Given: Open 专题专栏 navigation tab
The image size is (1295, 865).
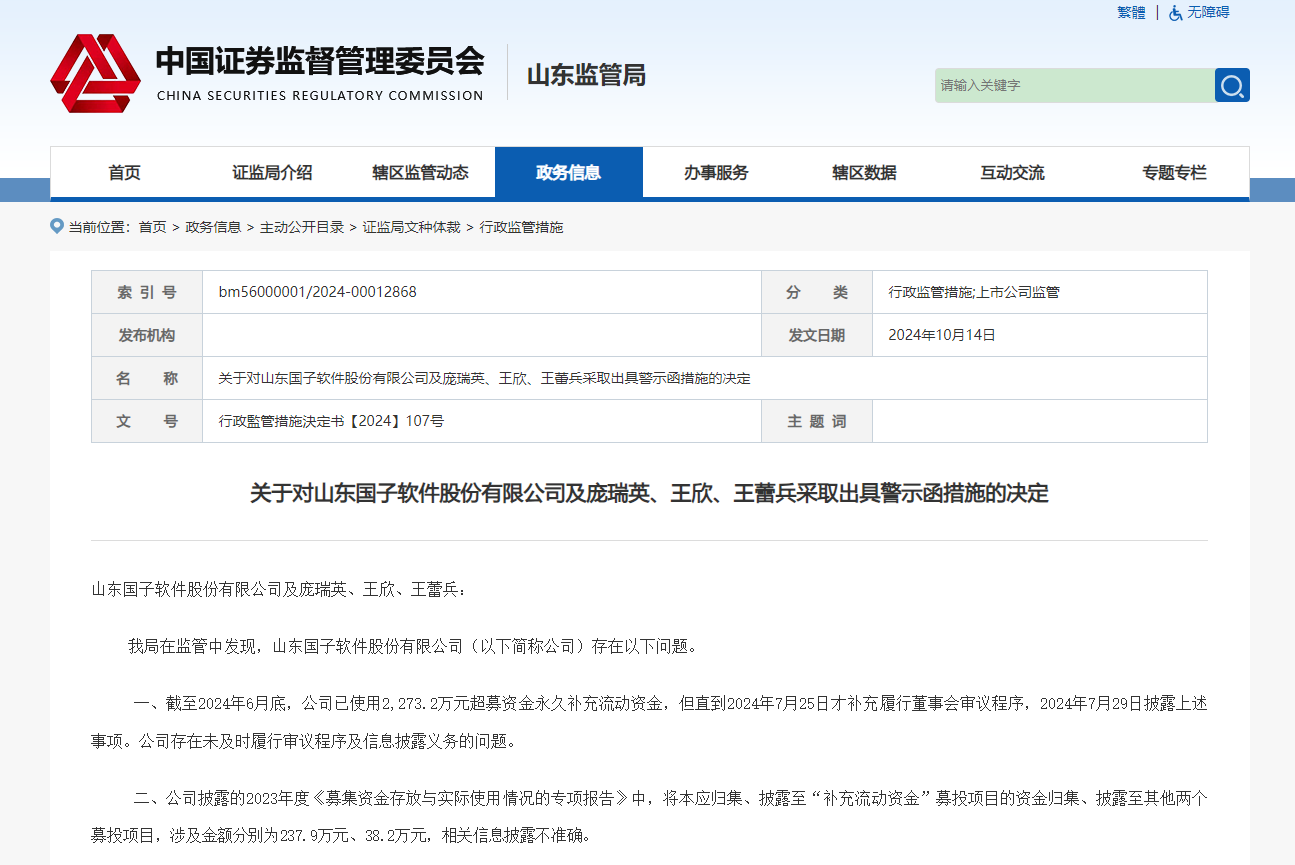Looking at the screenshot, I should 1174,173.
